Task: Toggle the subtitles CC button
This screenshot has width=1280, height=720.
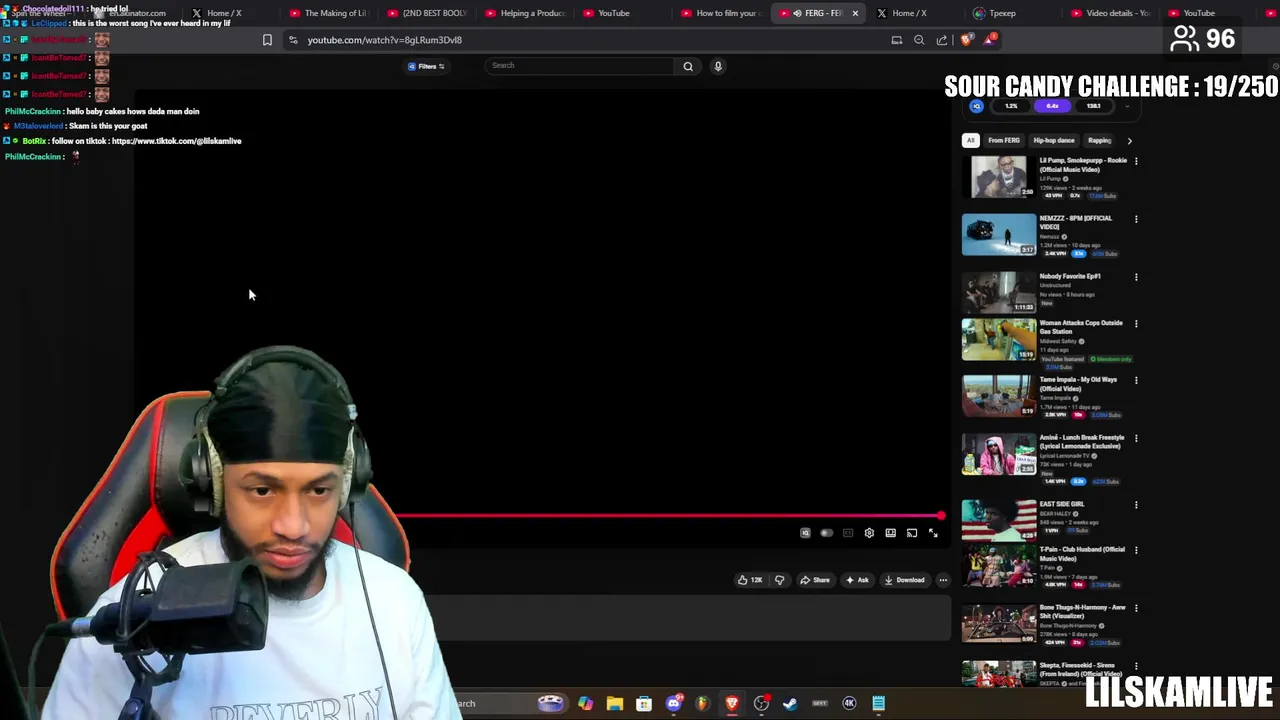Action: (848, 533)
